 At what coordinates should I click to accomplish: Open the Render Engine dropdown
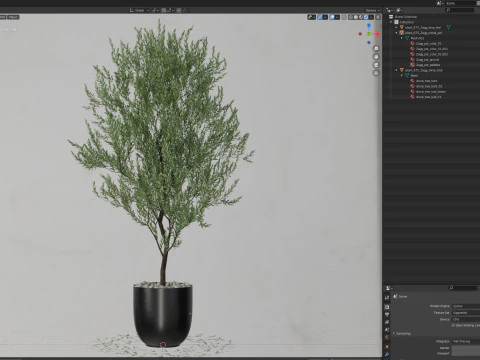point(466,306)
